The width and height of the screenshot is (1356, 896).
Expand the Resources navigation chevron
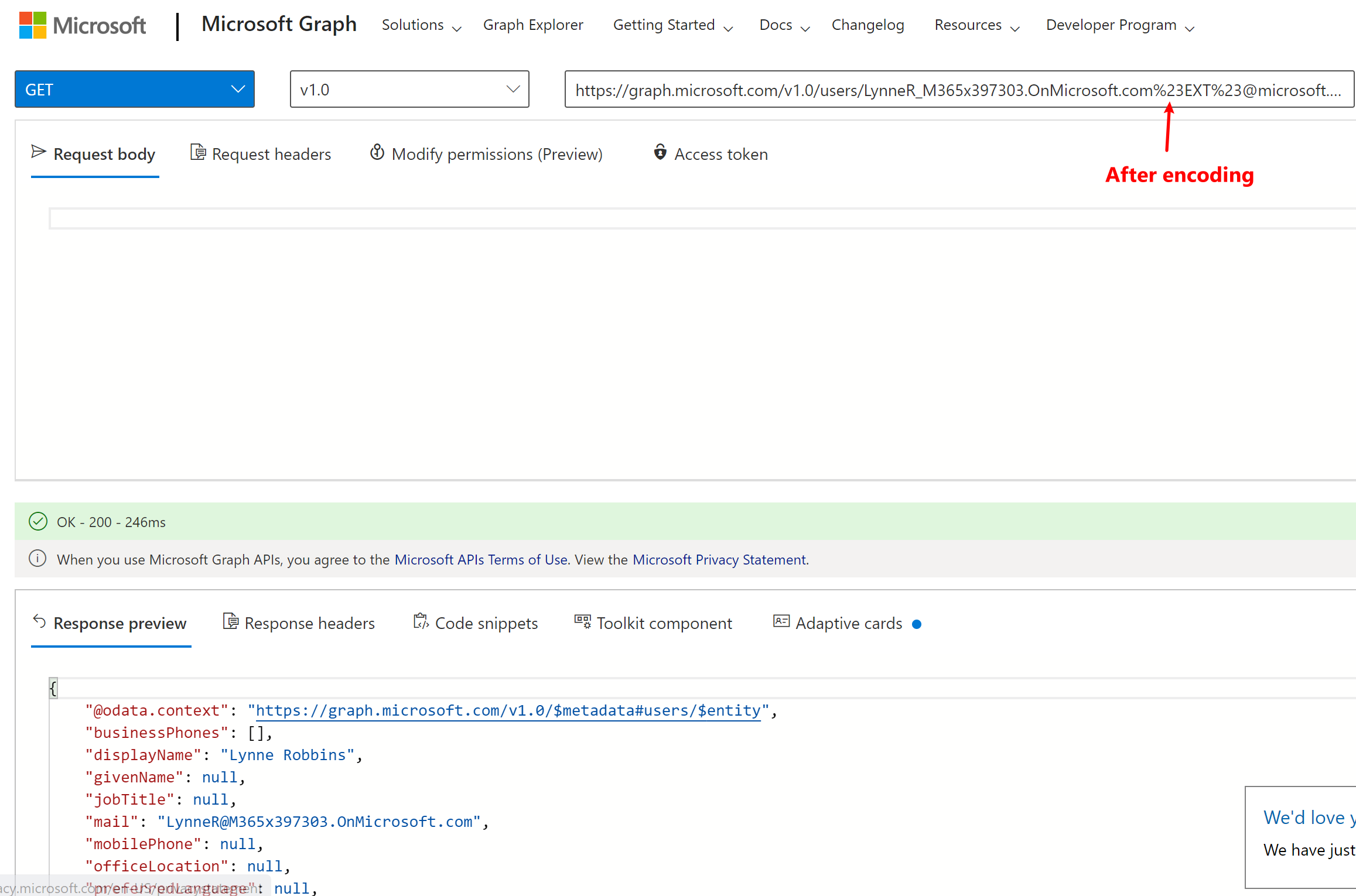click(x=1015, y=28)
